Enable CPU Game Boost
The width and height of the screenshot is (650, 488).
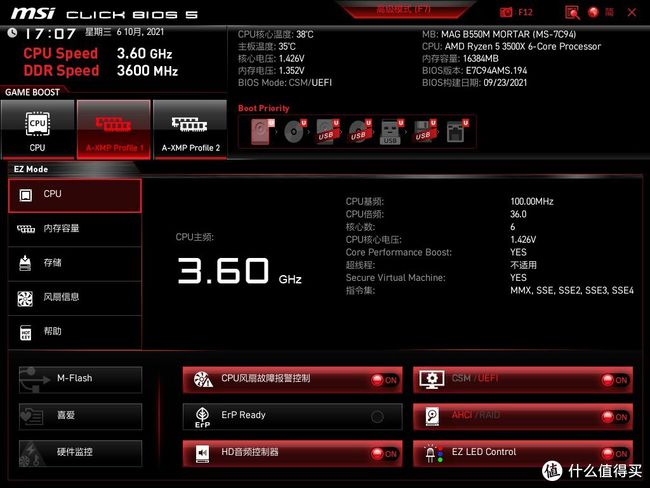[38, 129]
